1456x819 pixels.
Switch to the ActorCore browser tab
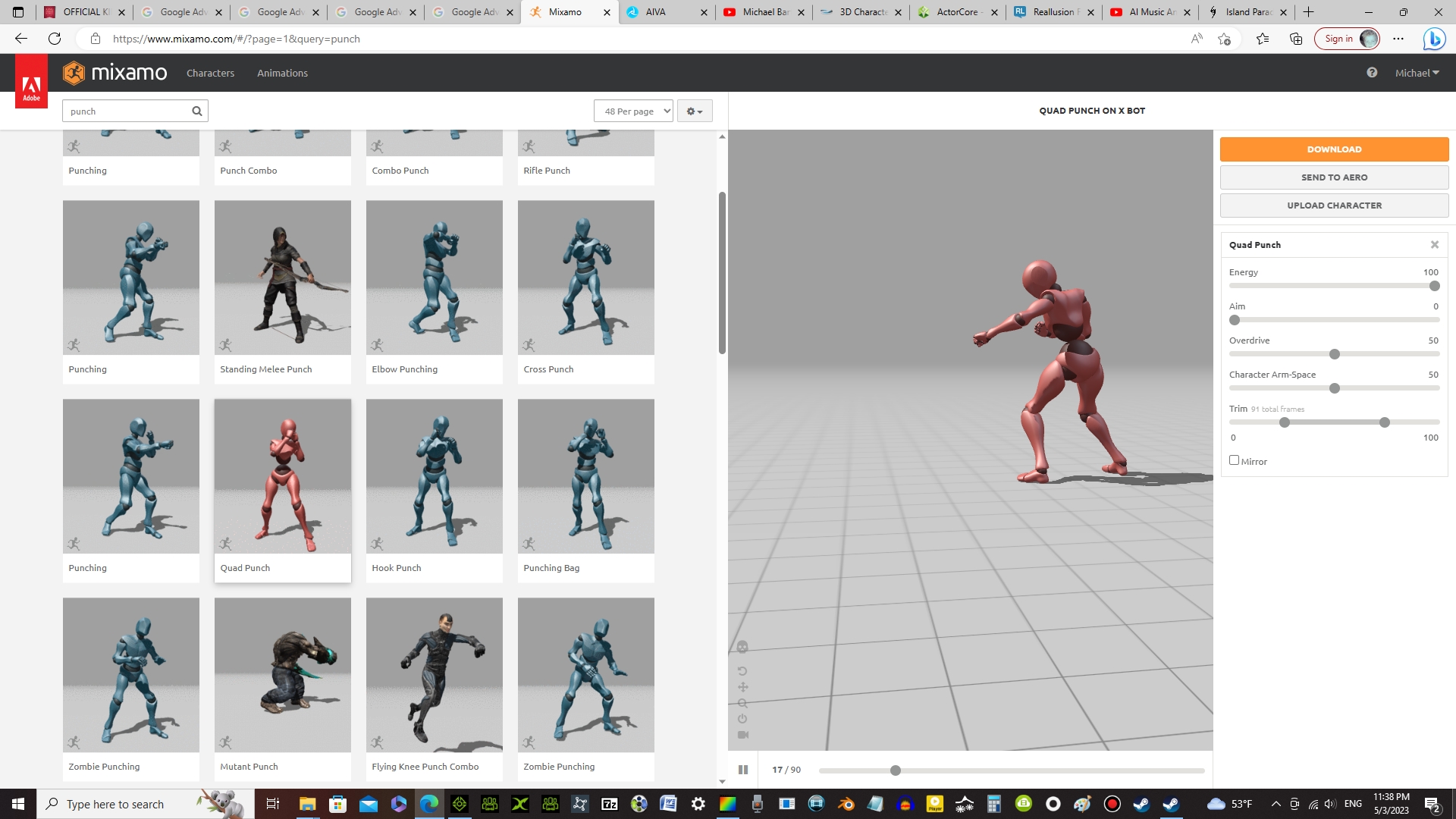957,12
